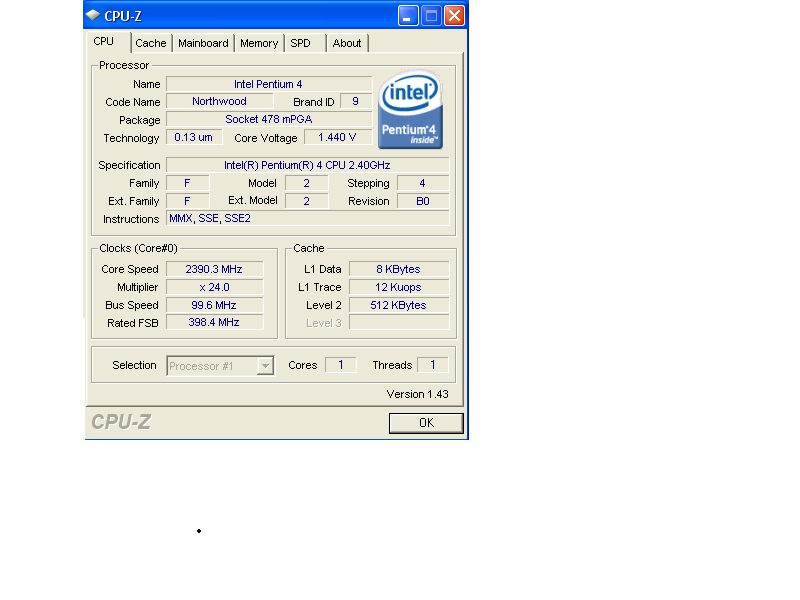This screenshot has height=600, width=800.
Task: Click the Intel Pentium 4 inside logo
Action: [x=410, y=109]
